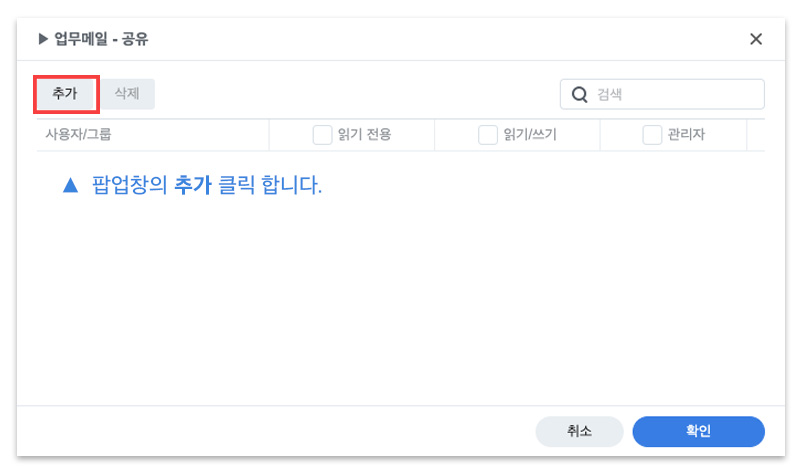800x475 pixels.
Task: Cancel the dialog with 취소
Action: point(579,431)
